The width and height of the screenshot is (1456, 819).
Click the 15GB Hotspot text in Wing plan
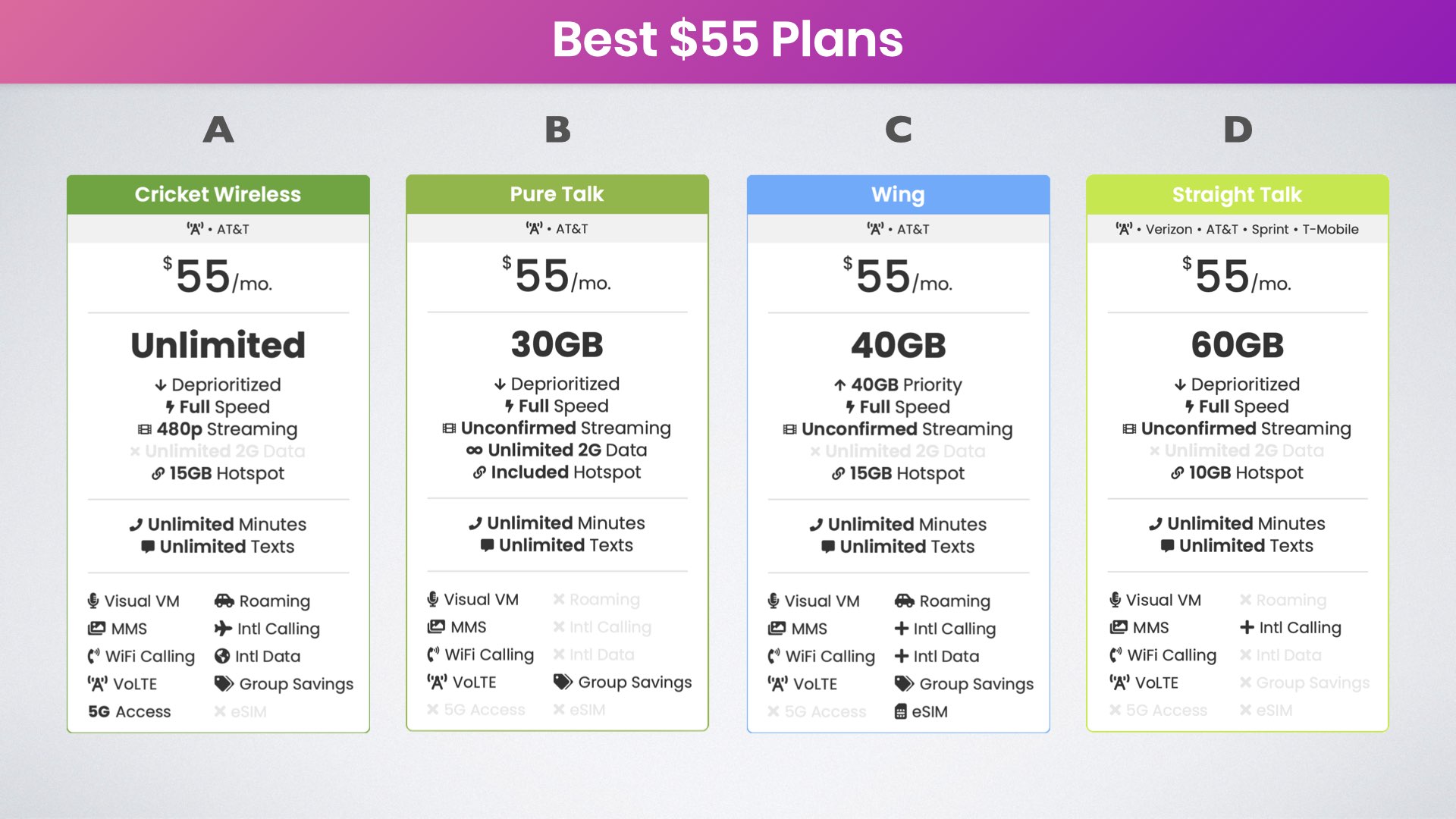[907, 473]
